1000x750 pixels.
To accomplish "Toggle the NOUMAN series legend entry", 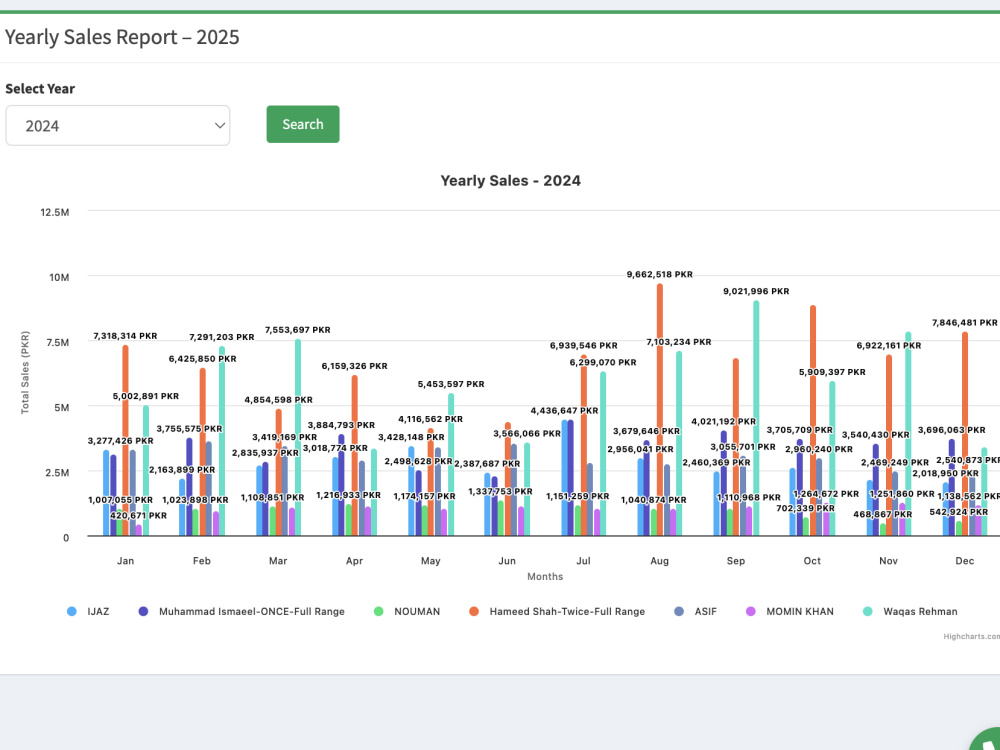I will click(407, 611).
